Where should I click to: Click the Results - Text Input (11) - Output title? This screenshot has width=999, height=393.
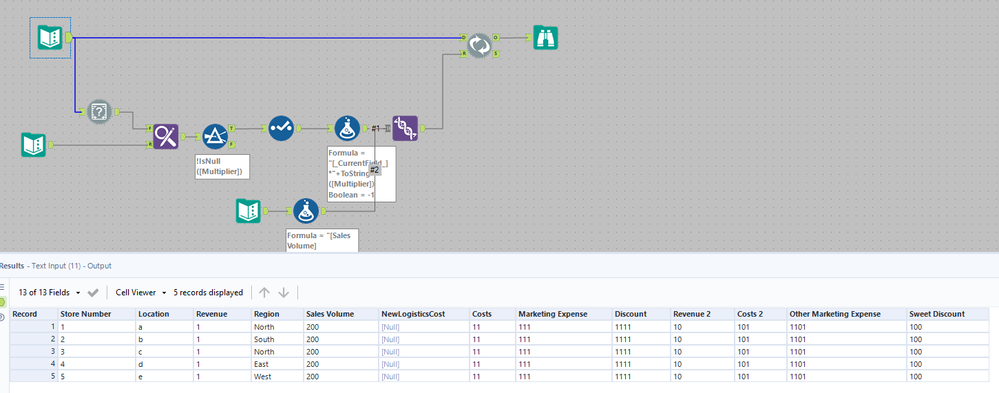click(55, 266)
